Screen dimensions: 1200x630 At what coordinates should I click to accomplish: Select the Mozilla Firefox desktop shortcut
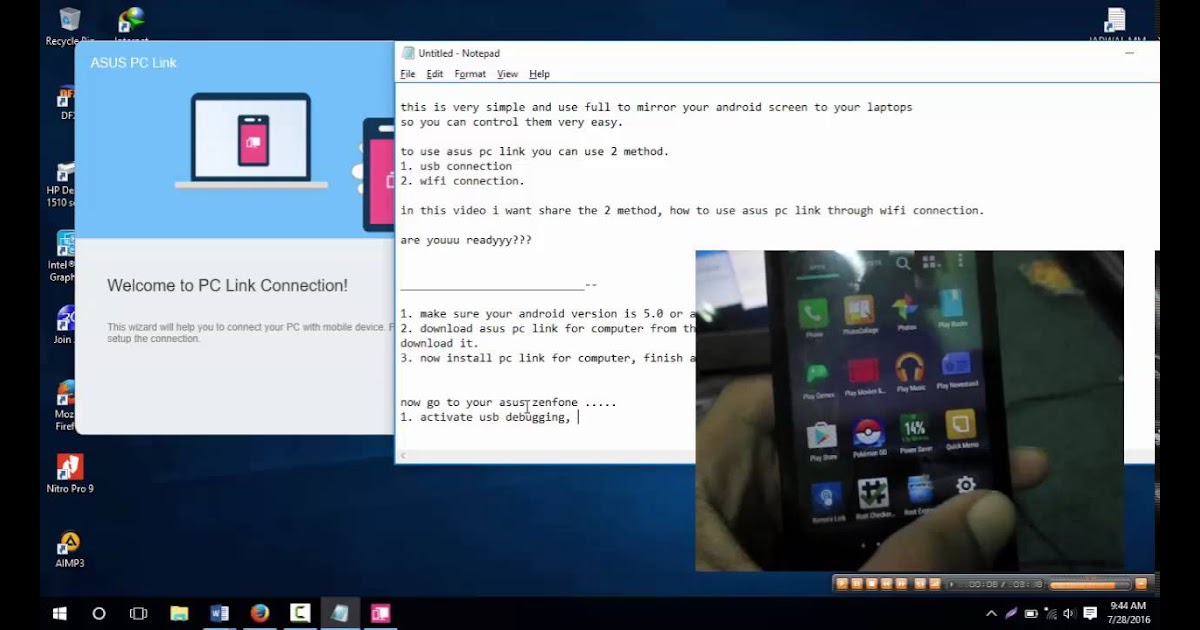66,405
